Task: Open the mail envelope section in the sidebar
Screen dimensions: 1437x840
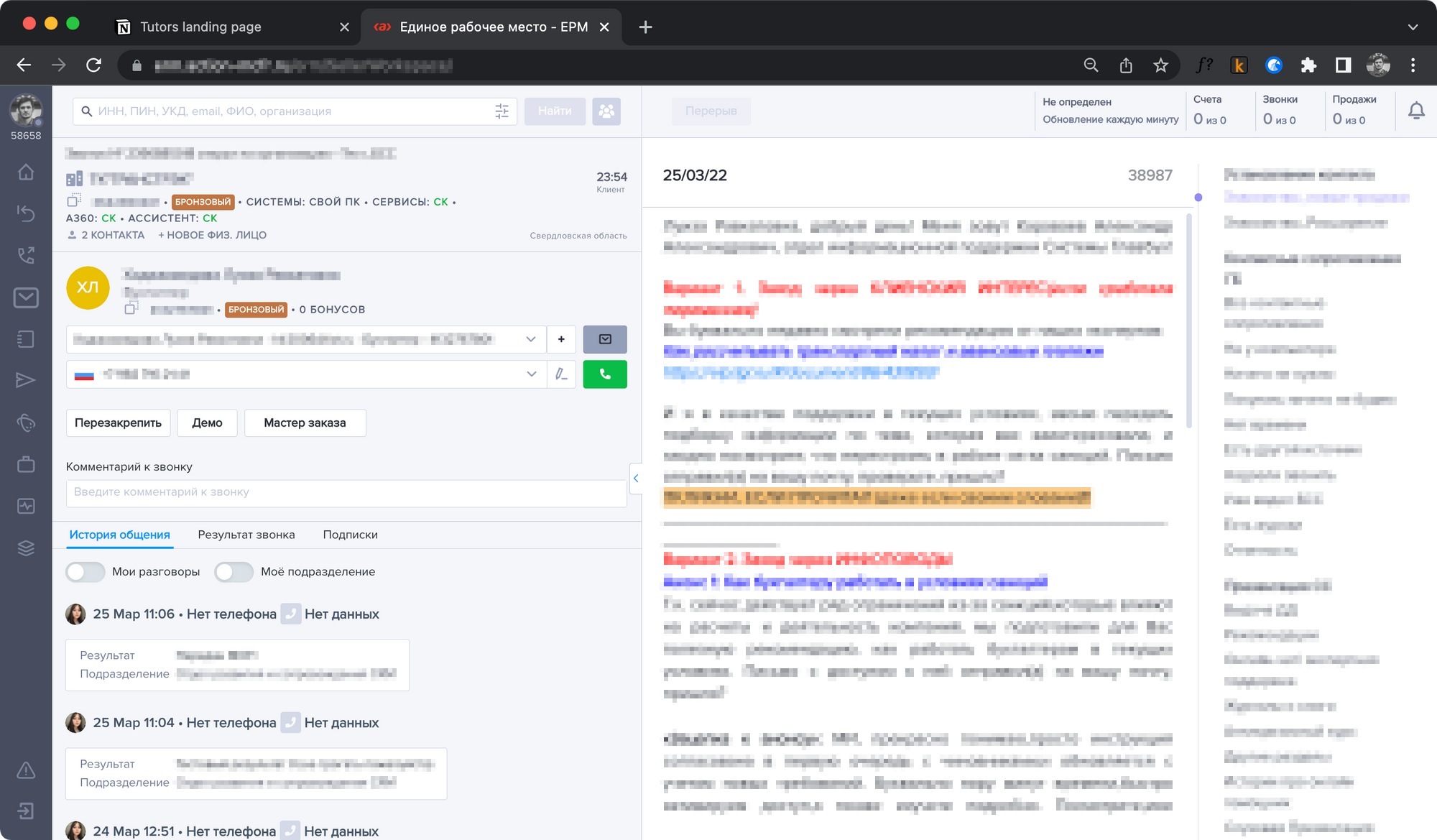Action: [x=26, y=298]
